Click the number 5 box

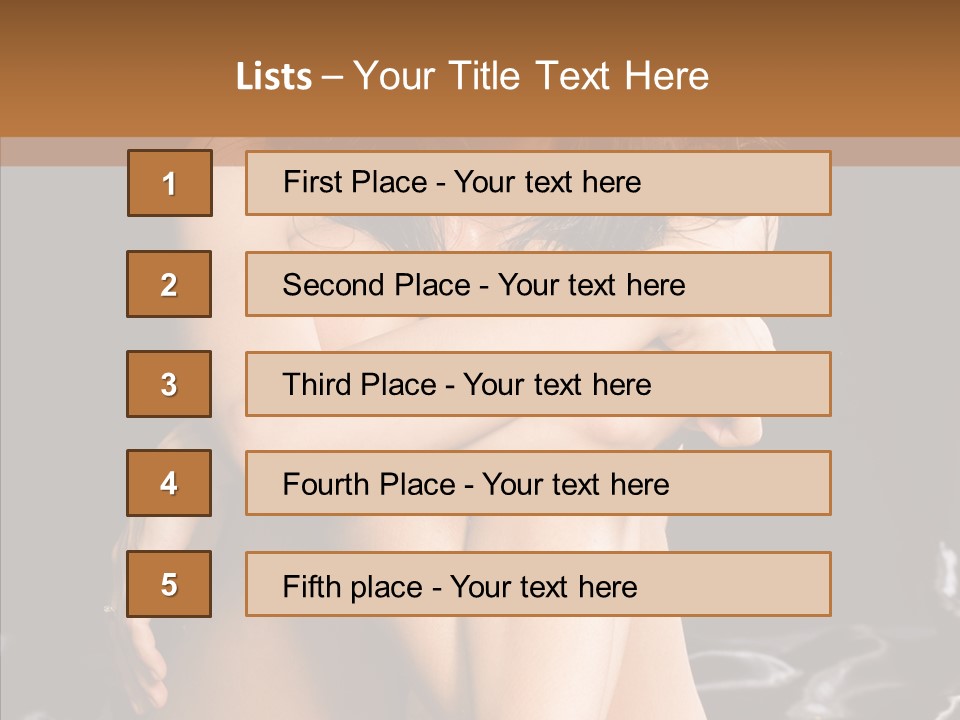(x=169, y=584)
